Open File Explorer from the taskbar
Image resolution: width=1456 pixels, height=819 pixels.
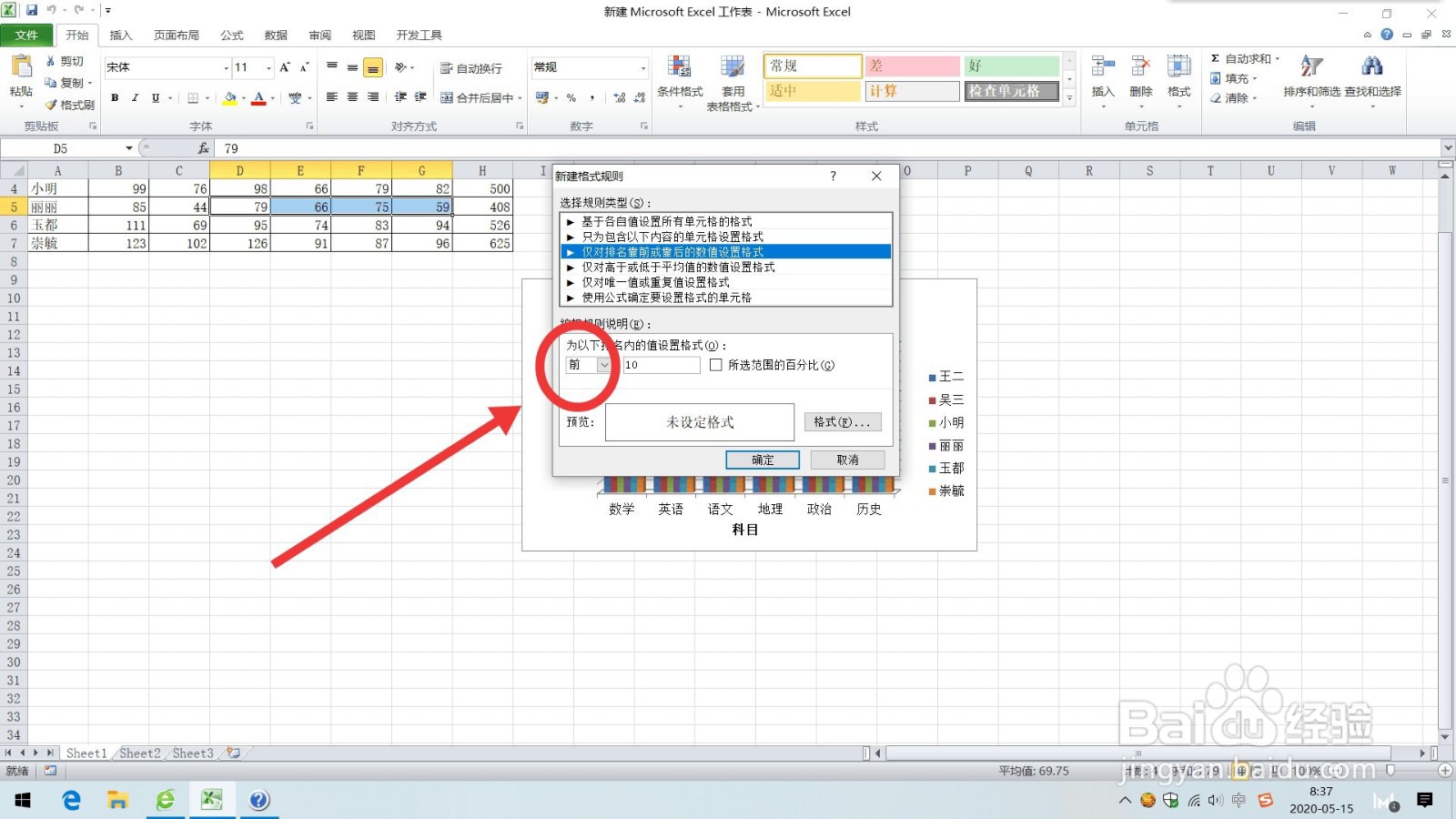tap(117, 800)
